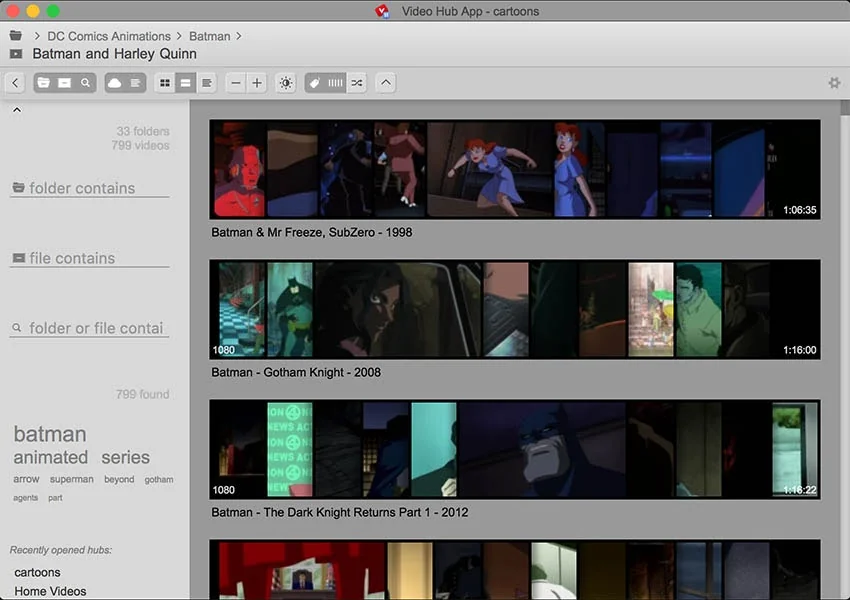Viewport: 850px width, 600px height.
Task: Expand the Batman breadcrumb chevron
Action: click(x=238, y=36)
